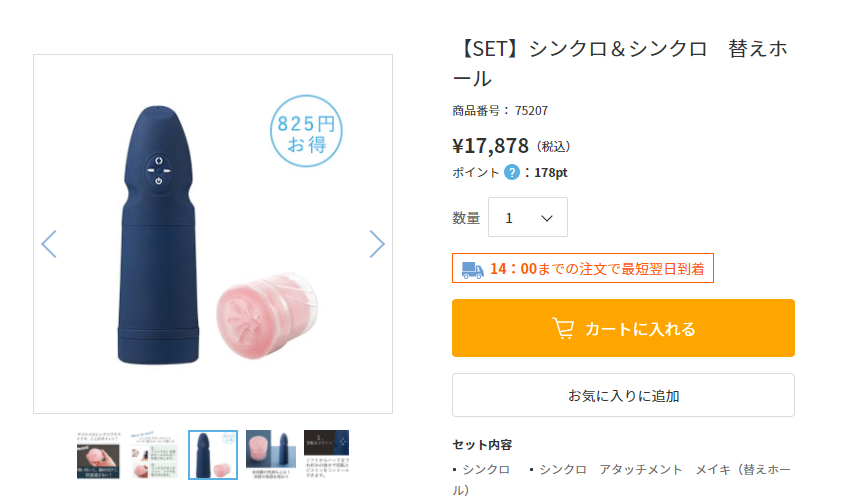Go to the next product image
The image size is (844, 504).
(376, 244)
